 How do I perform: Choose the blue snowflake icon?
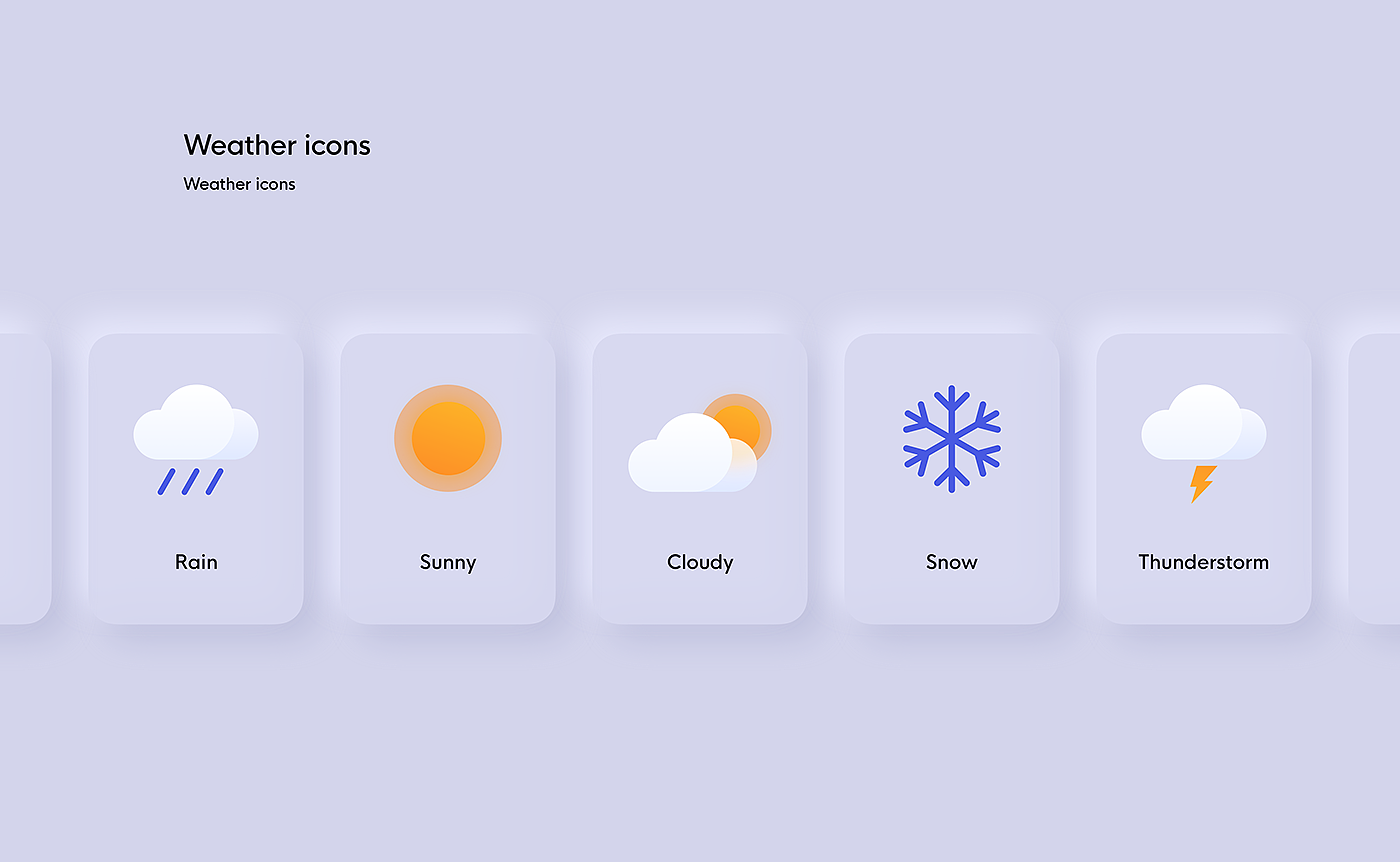pos(952,438)
